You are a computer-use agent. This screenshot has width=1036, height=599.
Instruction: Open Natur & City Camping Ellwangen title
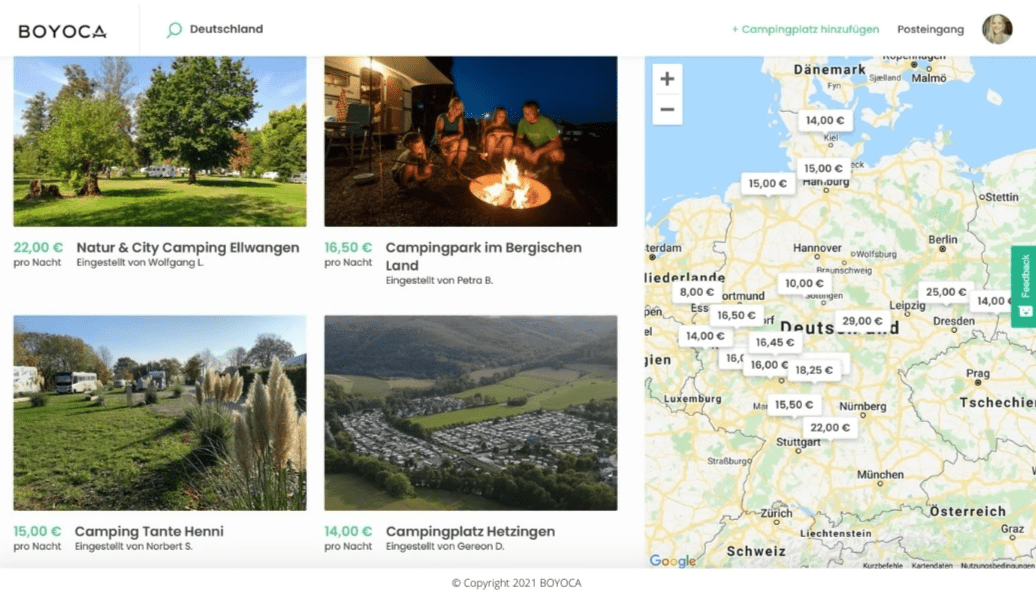188,248
